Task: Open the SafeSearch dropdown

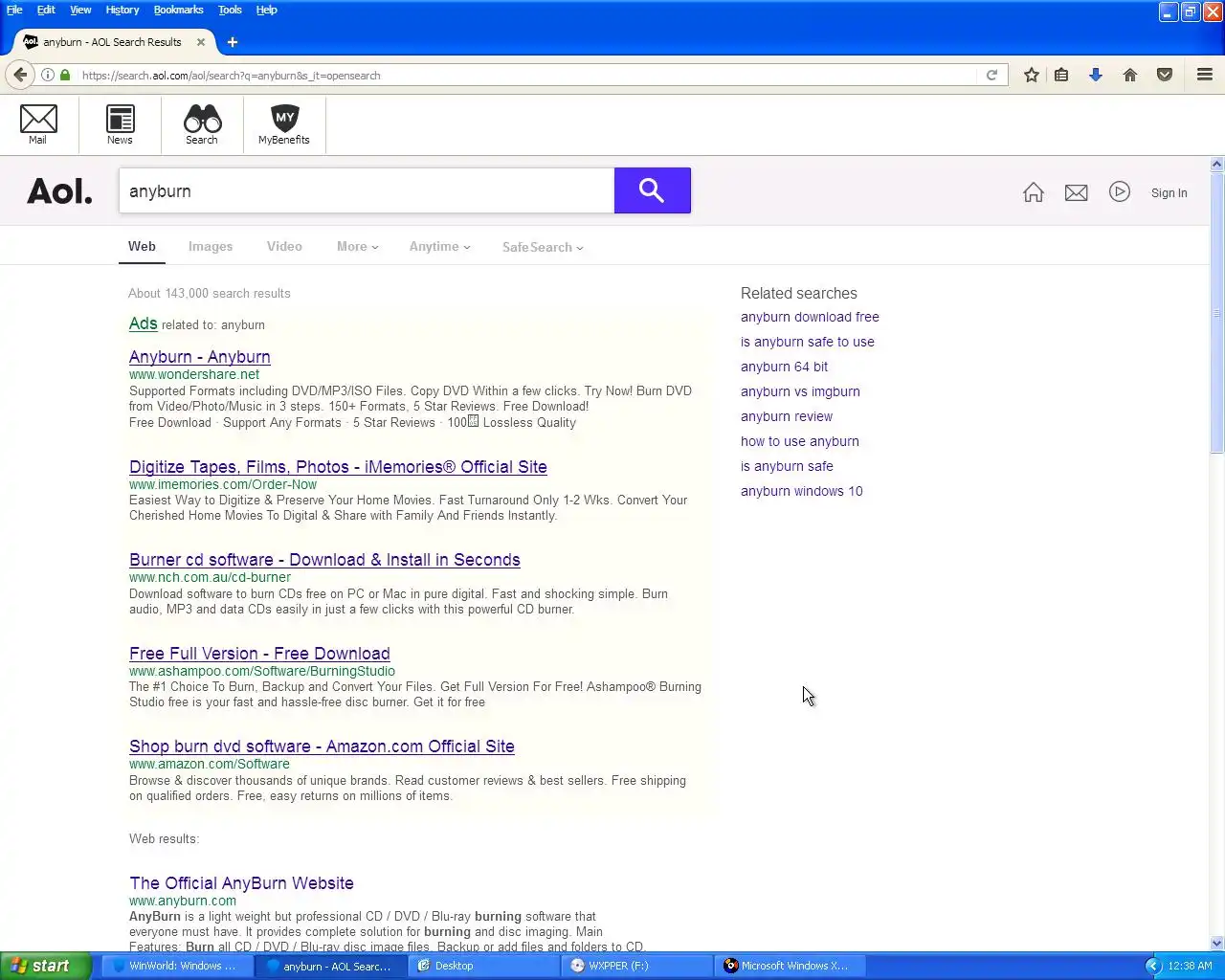Action: tap(543, 247)
